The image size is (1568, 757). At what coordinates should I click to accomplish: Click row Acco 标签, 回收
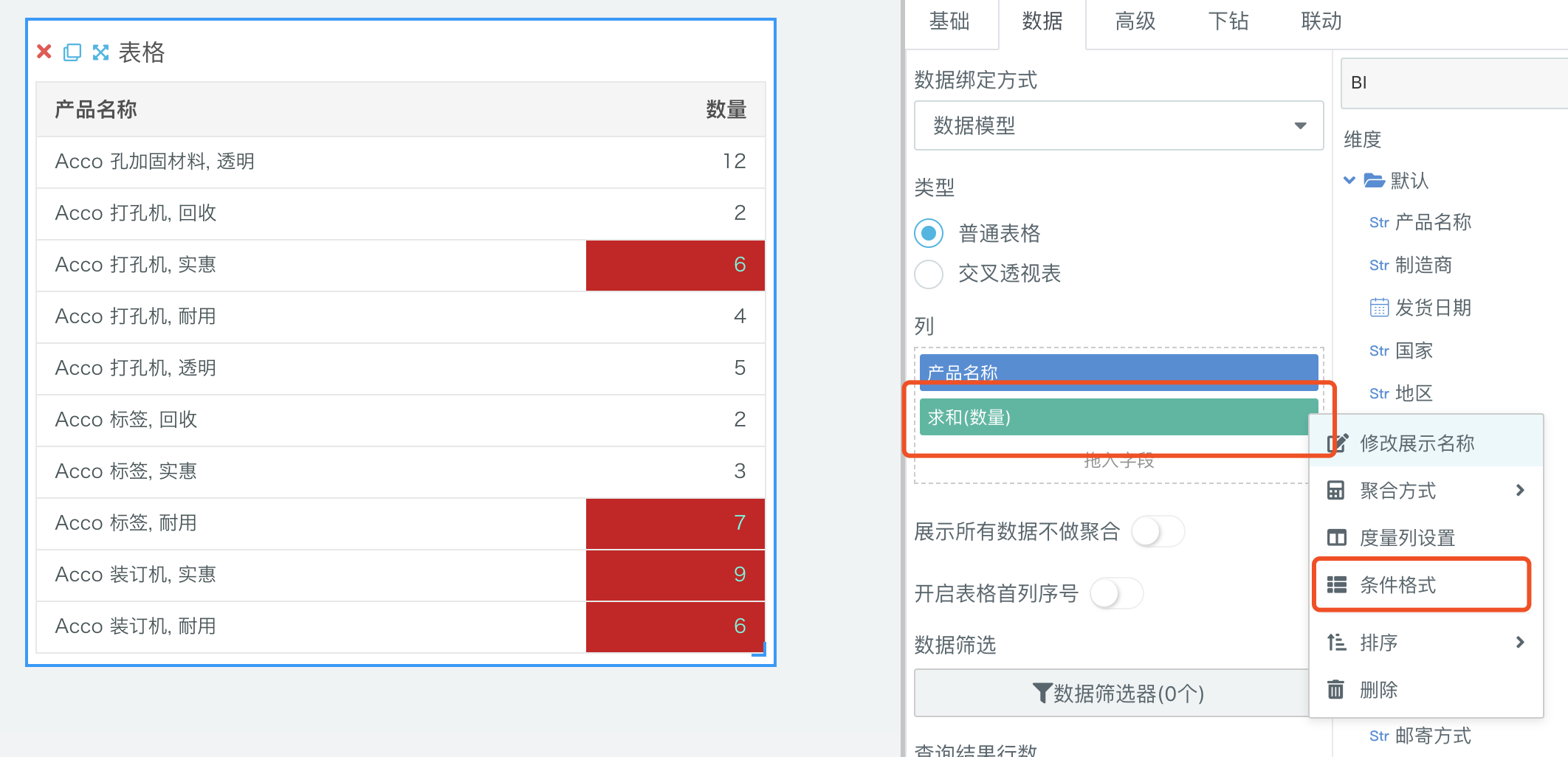pos(401,420)
